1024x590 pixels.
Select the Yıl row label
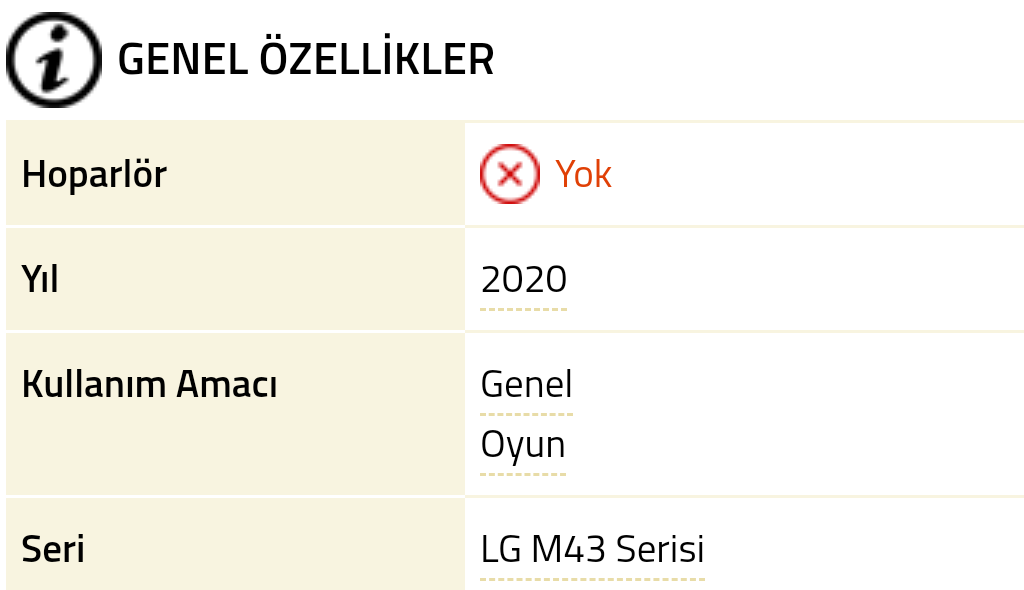pyautogui.click(x=40, y=280)
